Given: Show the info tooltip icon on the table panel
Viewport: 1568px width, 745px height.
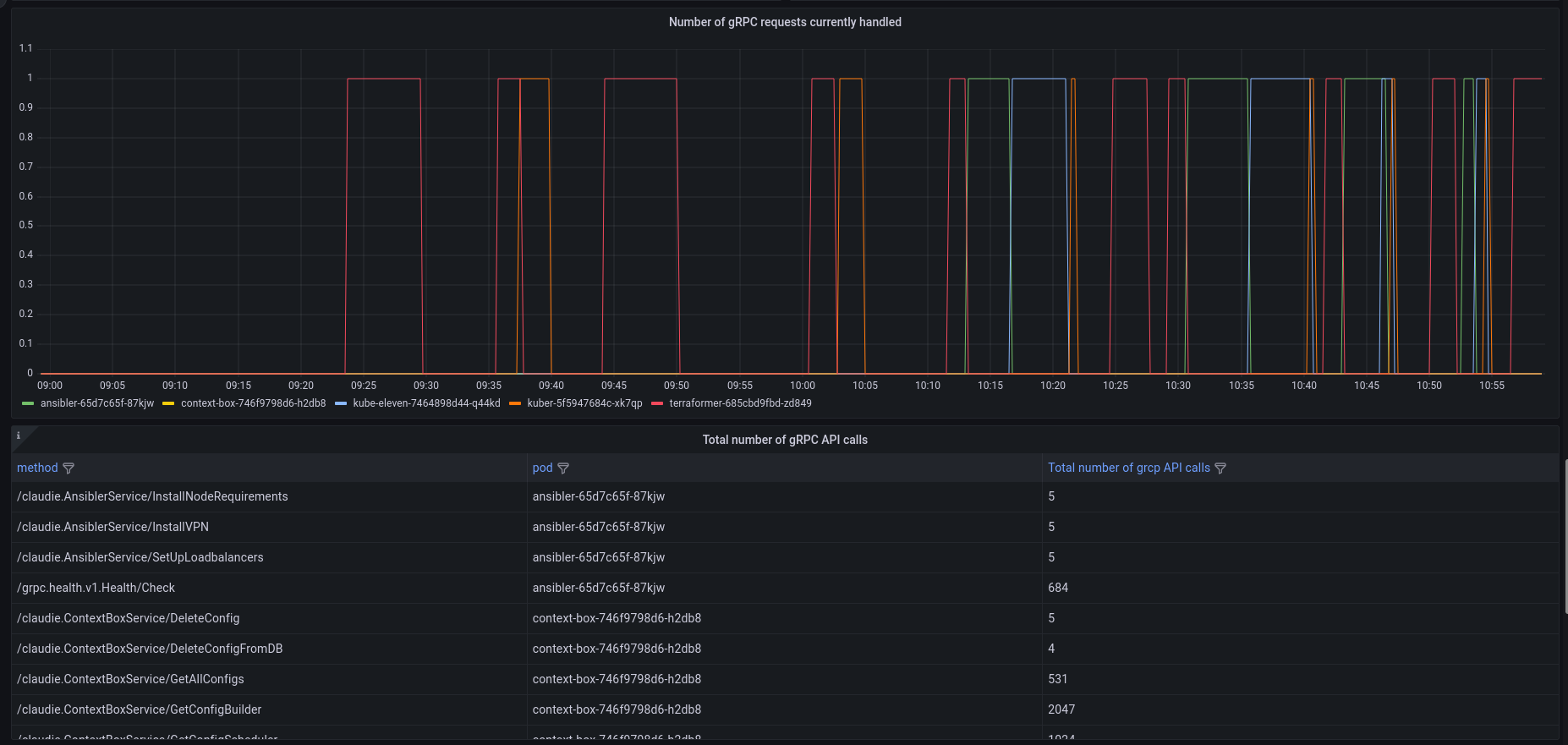Looking at the screenshot, I should point(19,436).
